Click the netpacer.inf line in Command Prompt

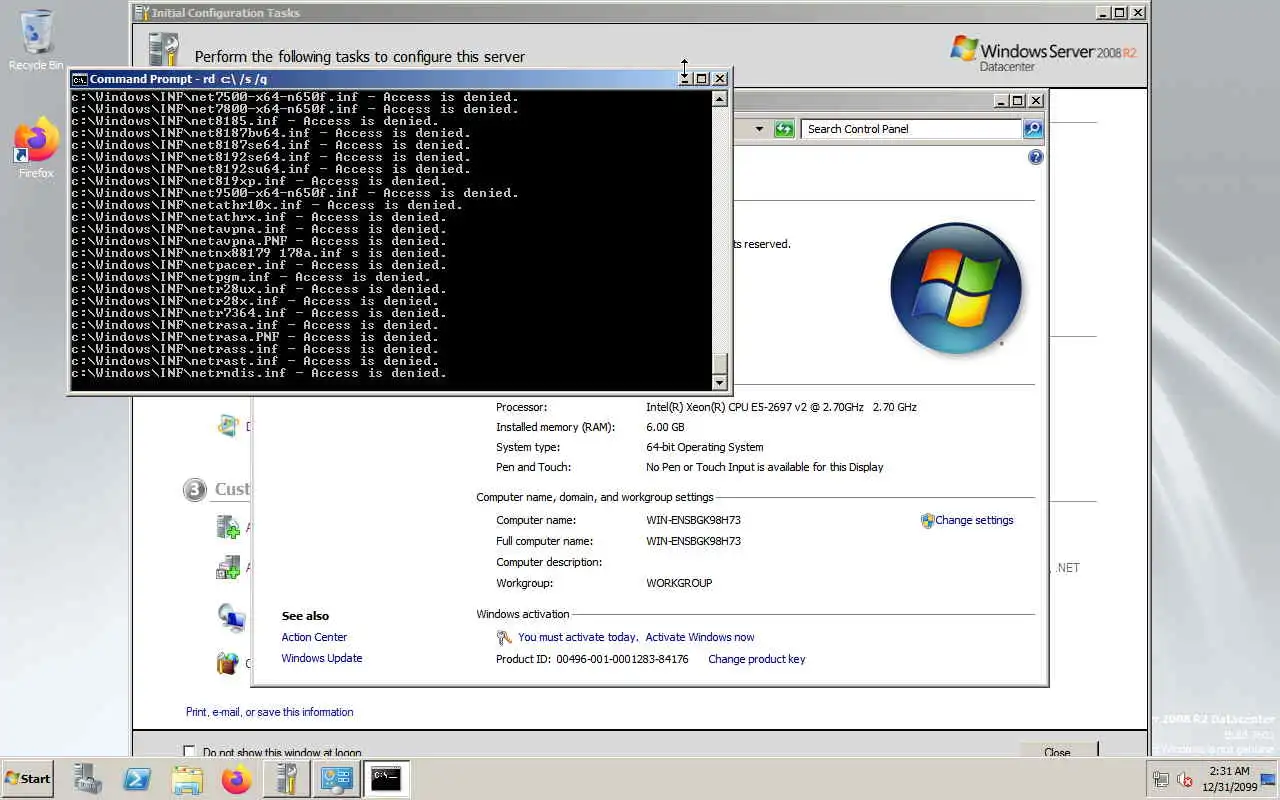point(259,265)
